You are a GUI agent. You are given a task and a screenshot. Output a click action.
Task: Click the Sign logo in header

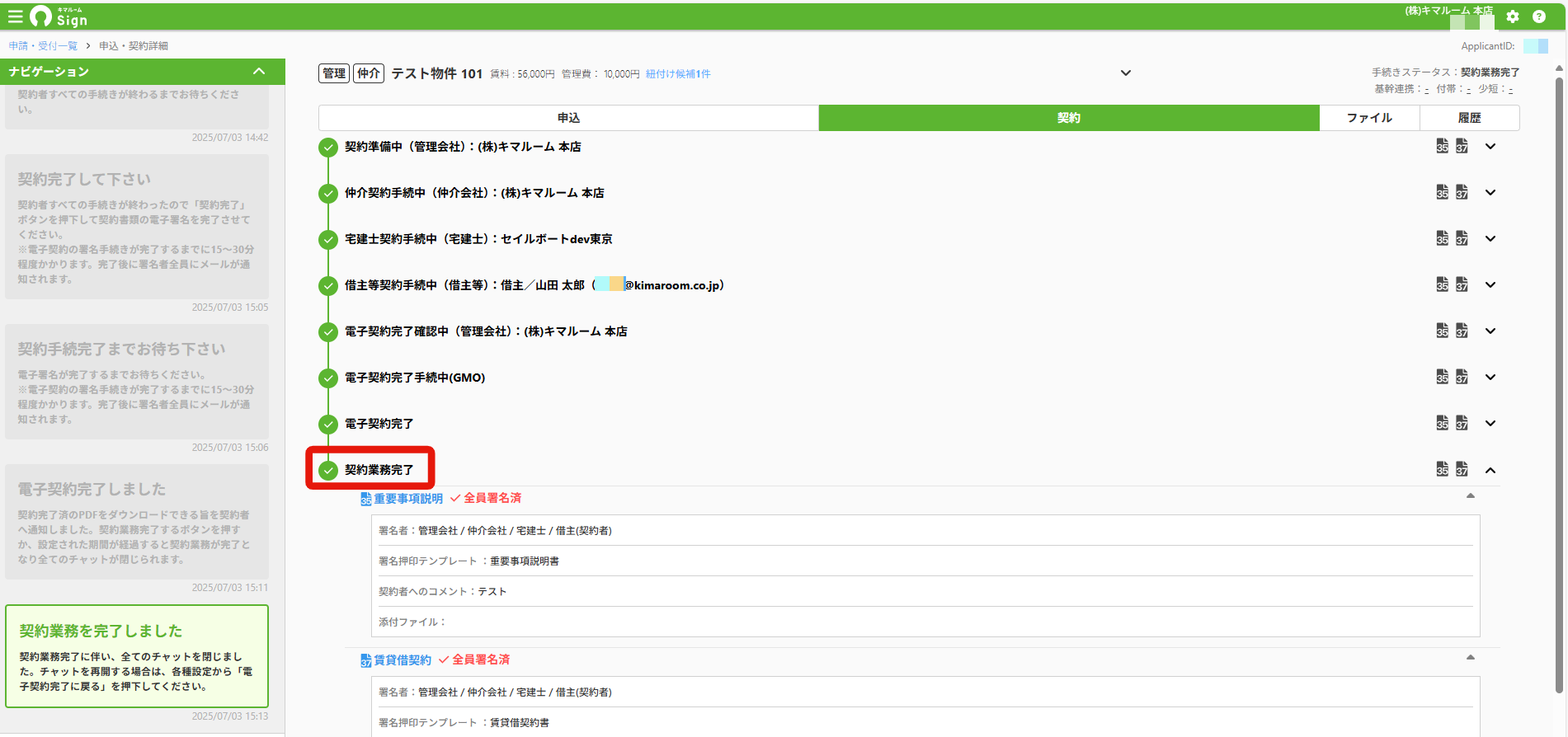coord(59,16)
